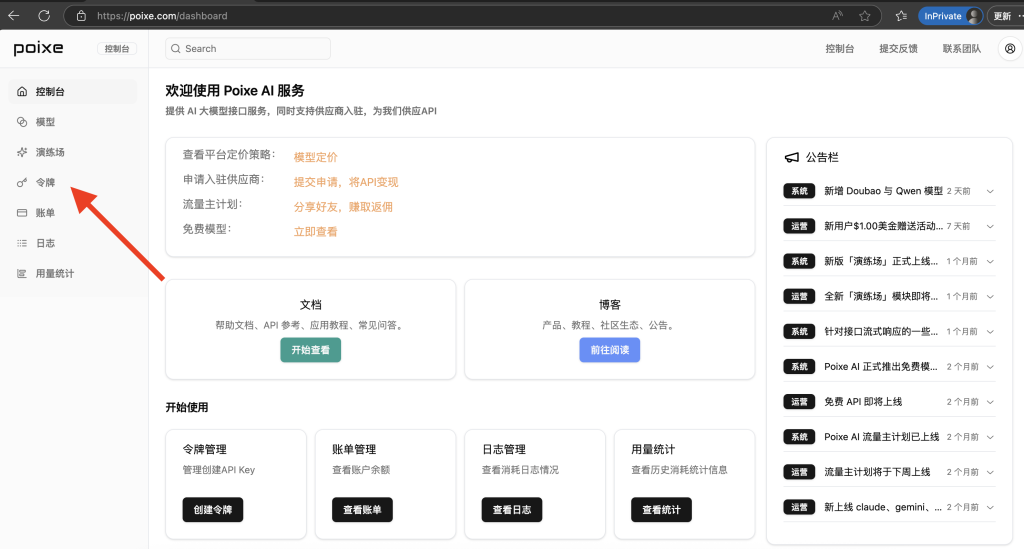Click the 账单 card icon
The width and height of the screenshot is (1024, 549).
tap(22, 213)
